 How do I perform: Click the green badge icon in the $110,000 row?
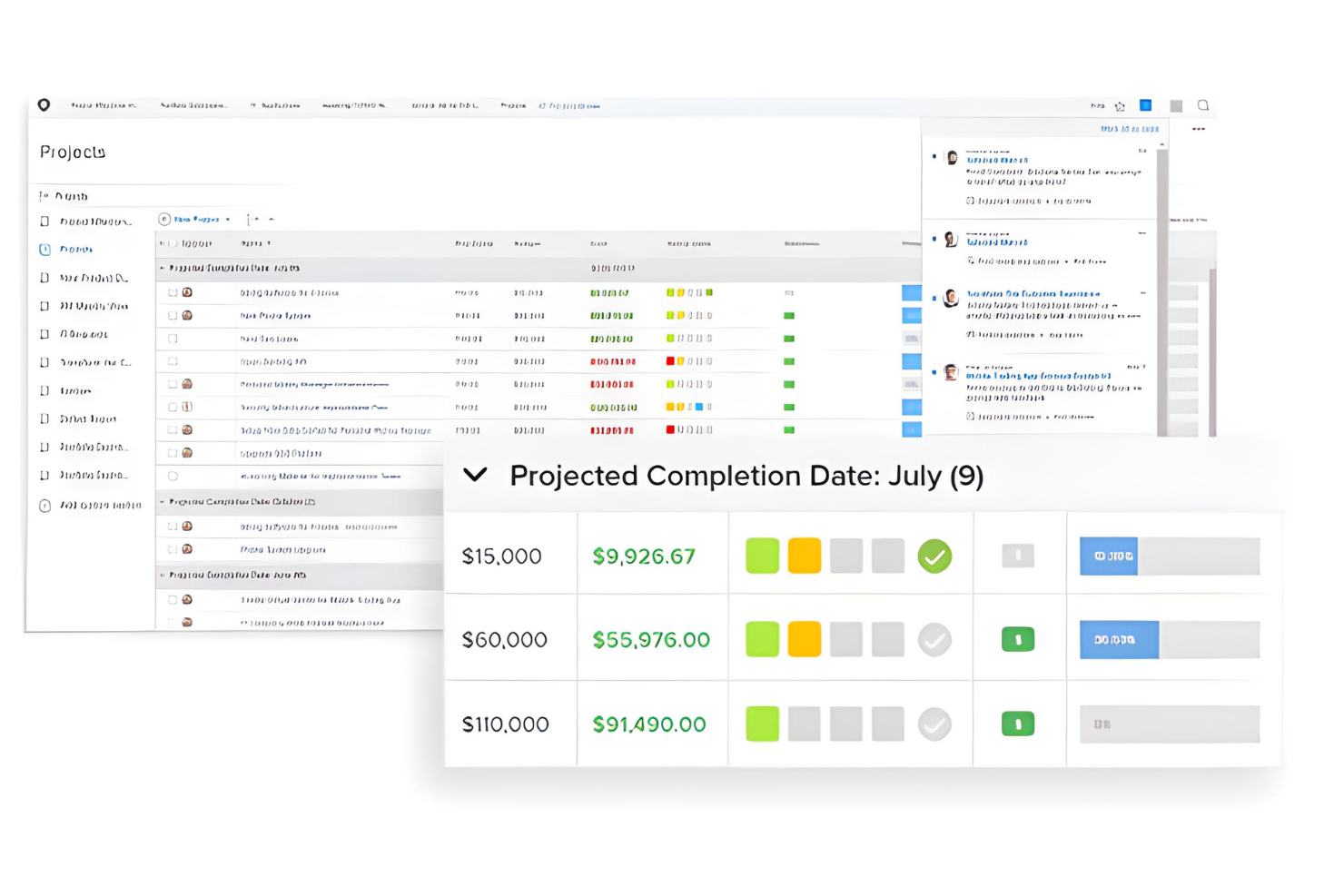[1018, 724]
